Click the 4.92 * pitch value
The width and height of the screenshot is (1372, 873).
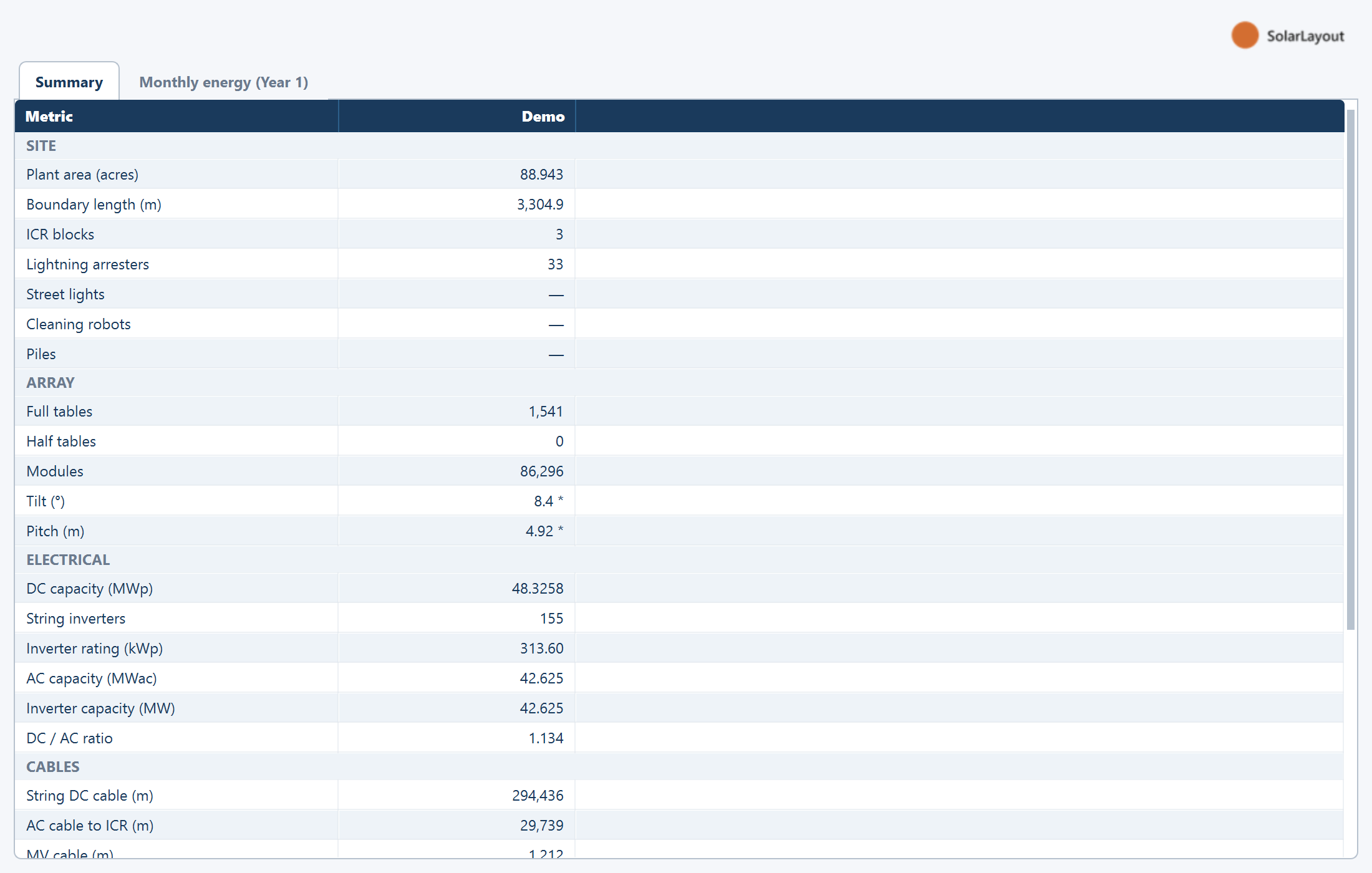544,531
